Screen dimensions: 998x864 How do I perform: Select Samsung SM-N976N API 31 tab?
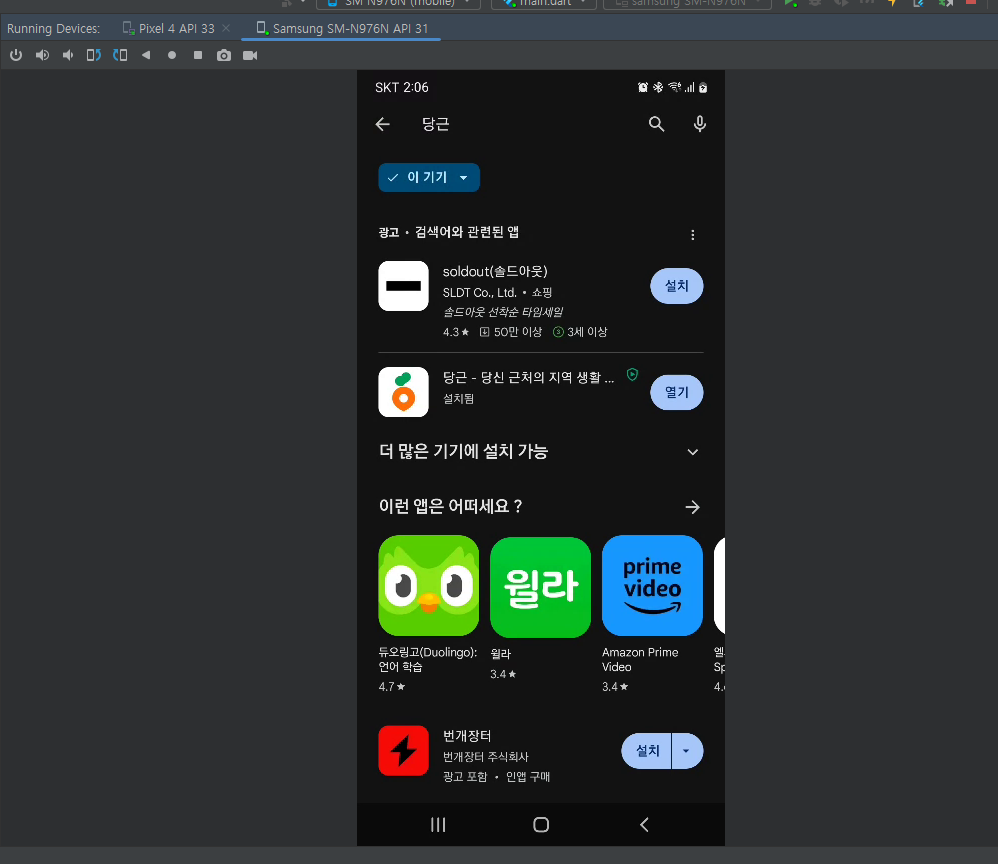[342, 29]
